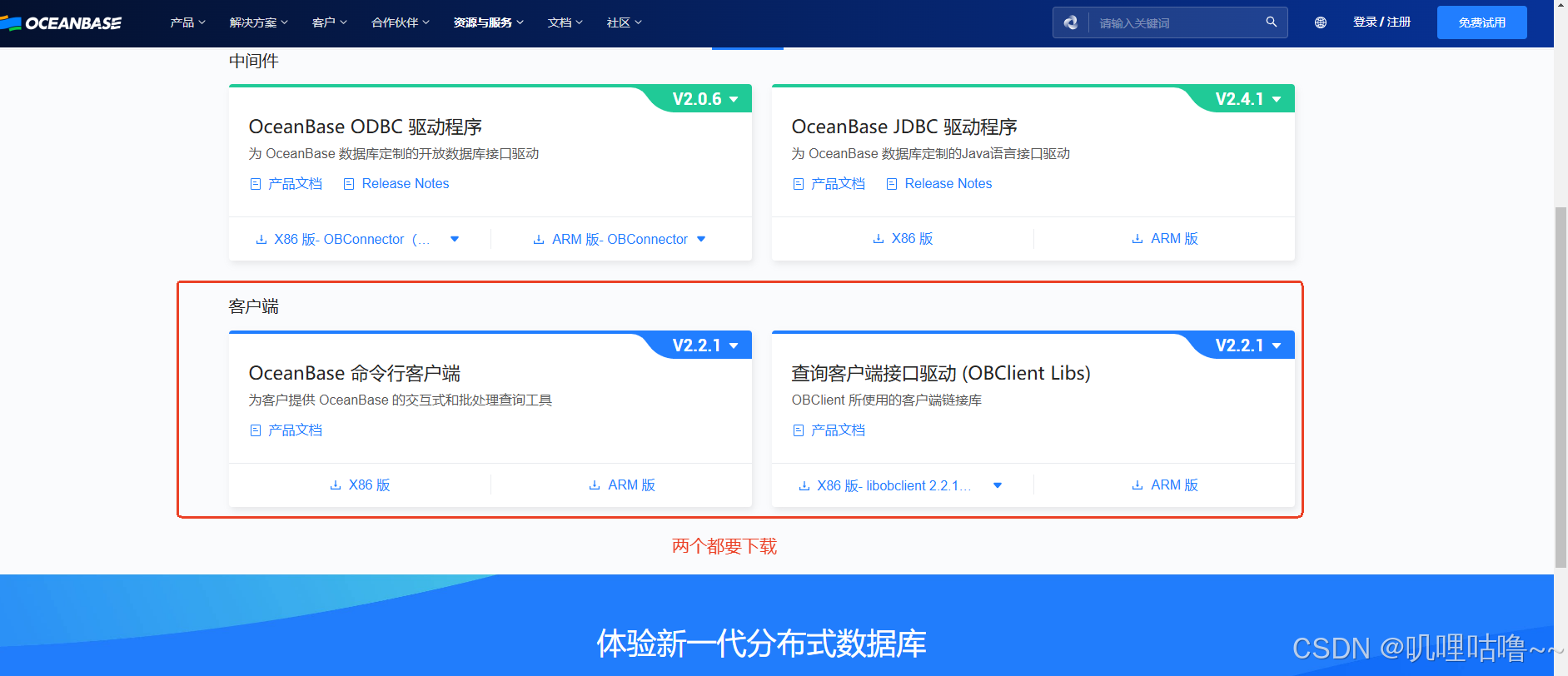Open the language globe icon
This screenshot has height=676, width=1568.
click(x=1321, y=22)
